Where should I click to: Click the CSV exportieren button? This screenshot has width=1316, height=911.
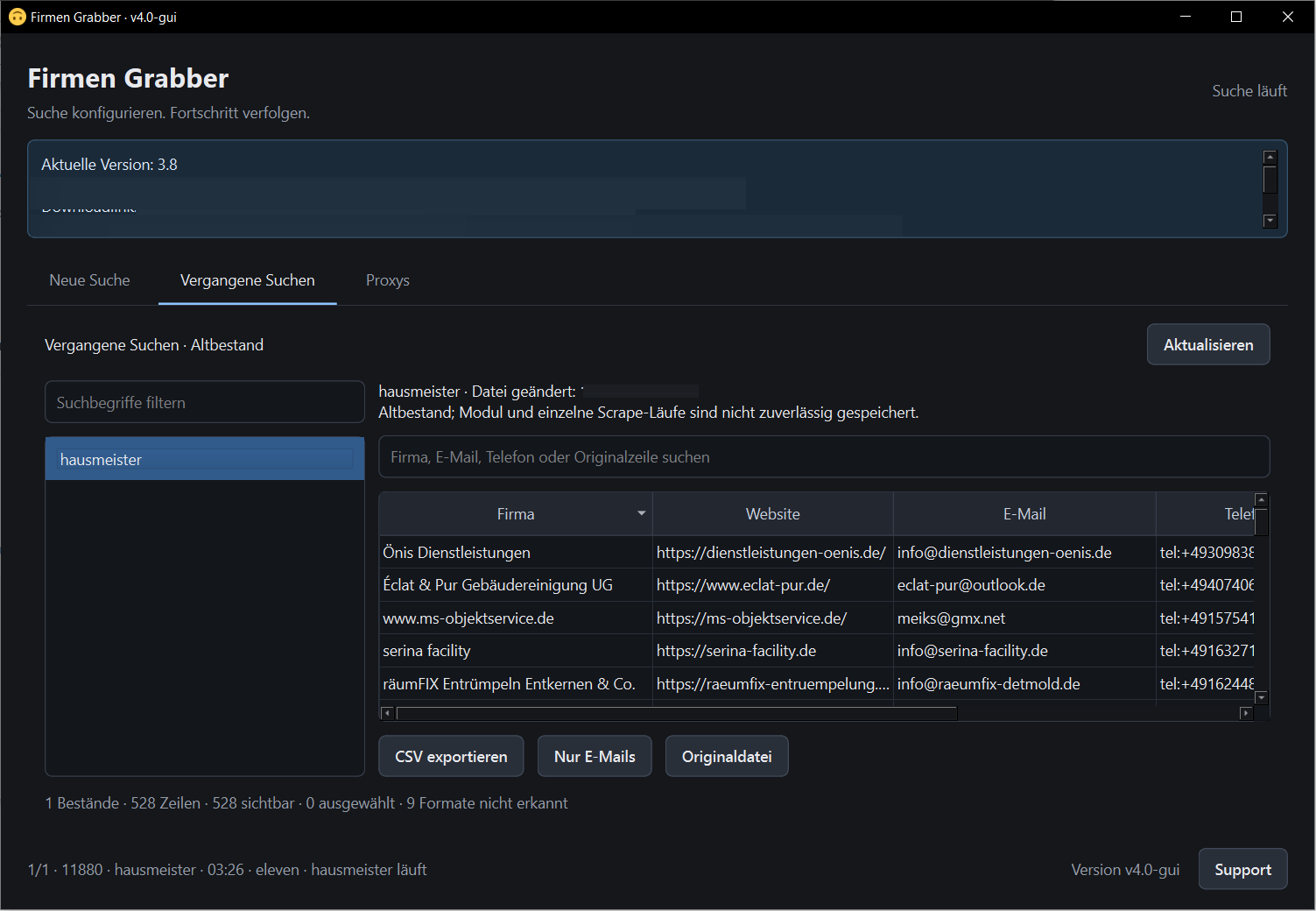click(451, 757)
